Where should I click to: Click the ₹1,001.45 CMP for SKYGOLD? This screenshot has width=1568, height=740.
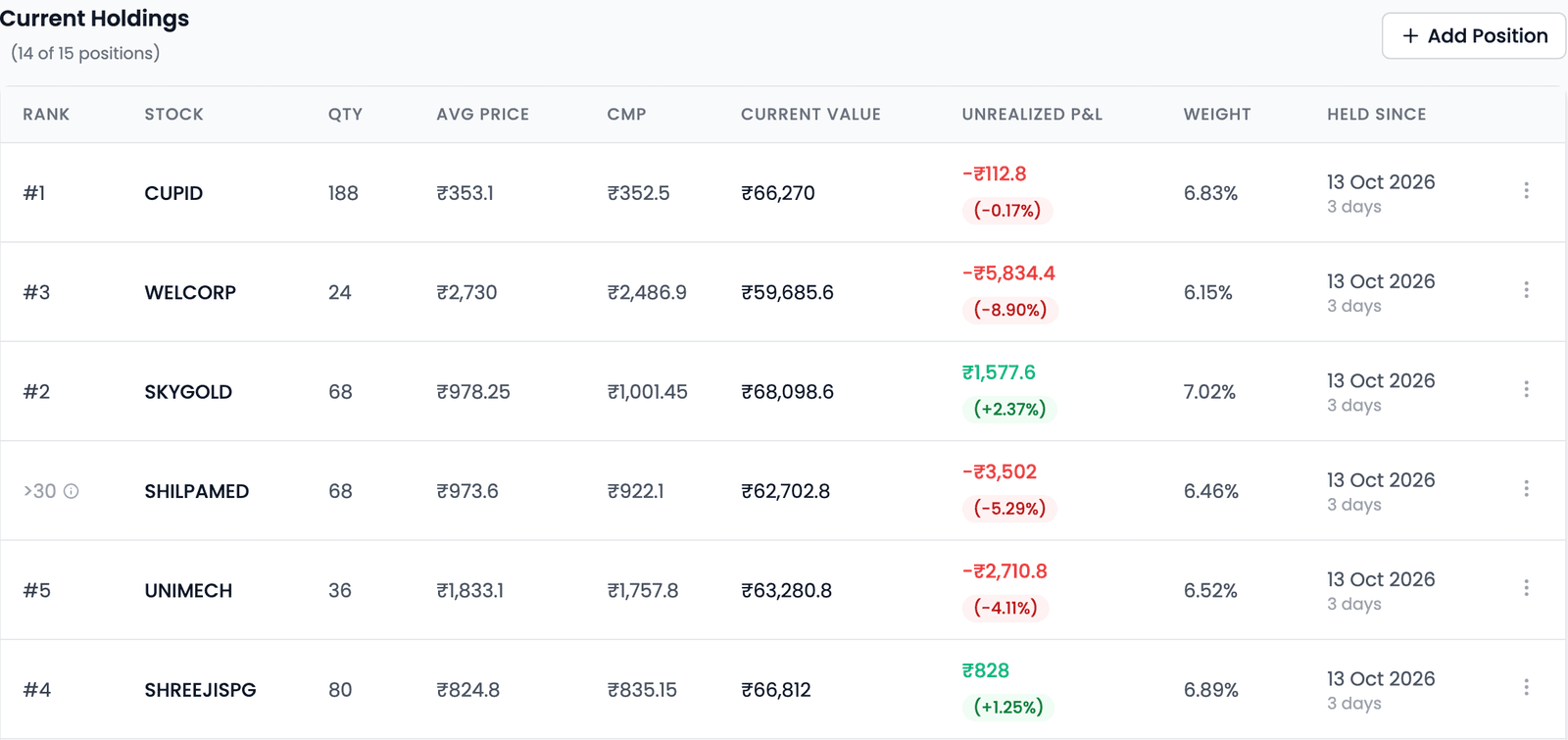(x=647, y=392)
